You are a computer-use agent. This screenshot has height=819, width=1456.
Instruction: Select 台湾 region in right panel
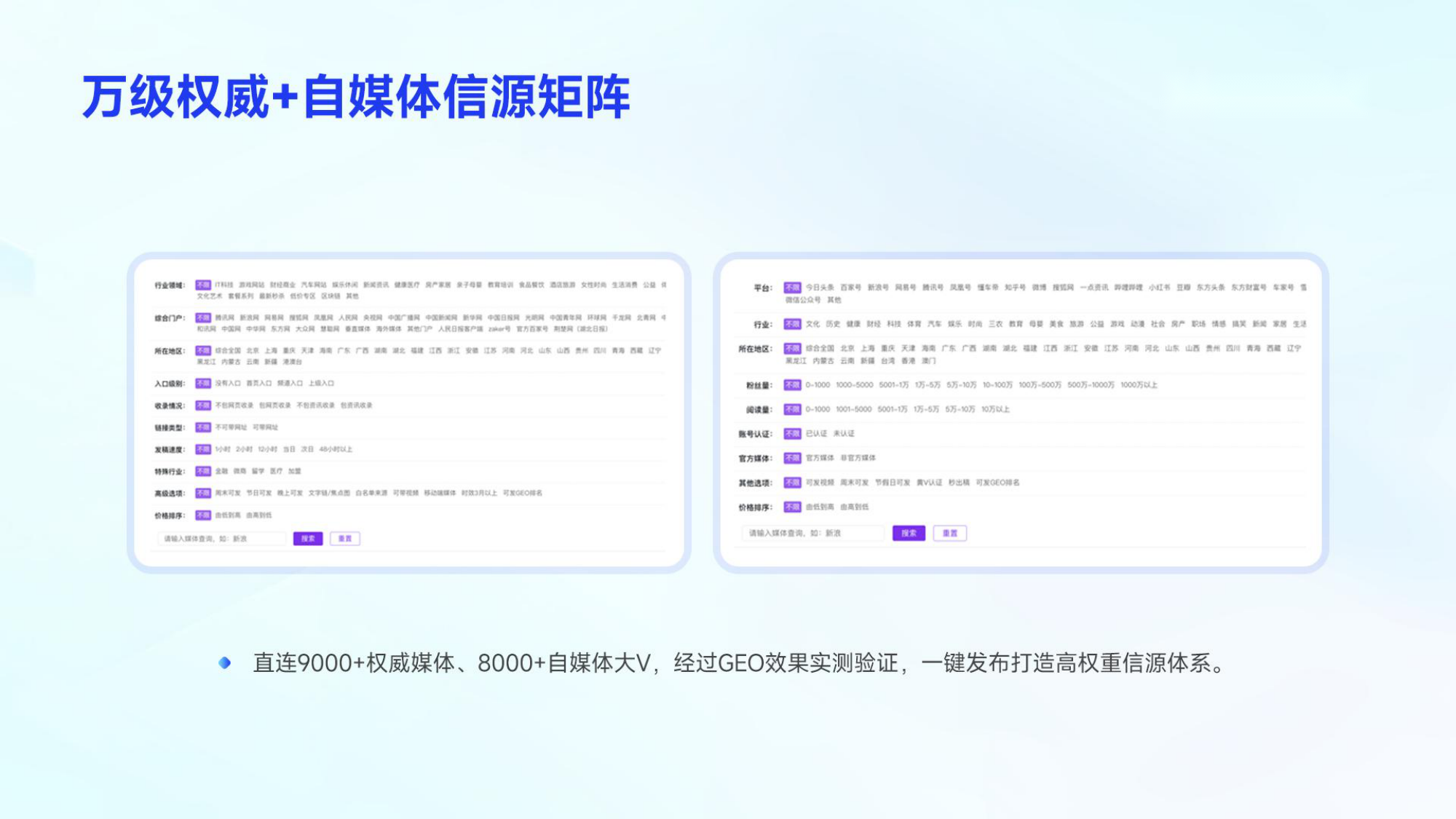click(888, 361)
